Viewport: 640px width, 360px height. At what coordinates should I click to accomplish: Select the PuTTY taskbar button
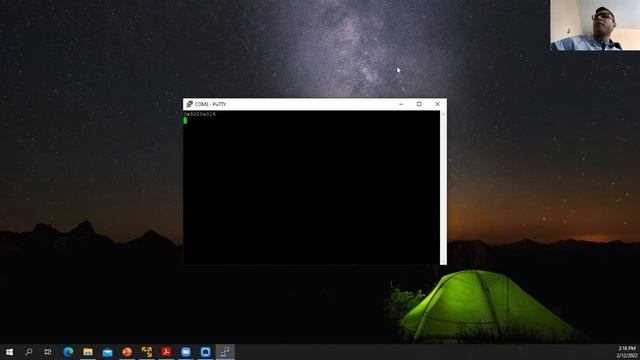point(225,351)
